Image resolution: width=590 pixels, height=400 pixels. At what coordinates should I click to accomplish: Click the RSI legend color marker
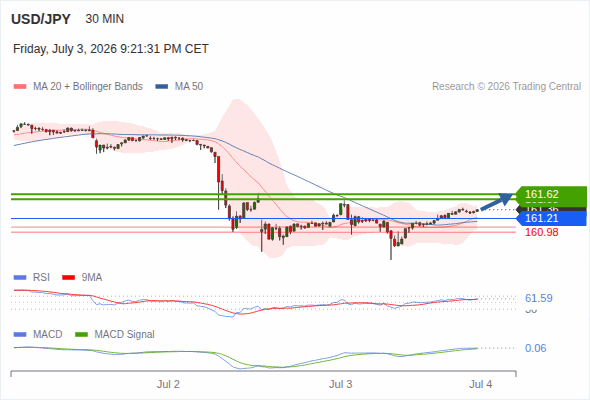pyautogui.click(x=20, y=278)
